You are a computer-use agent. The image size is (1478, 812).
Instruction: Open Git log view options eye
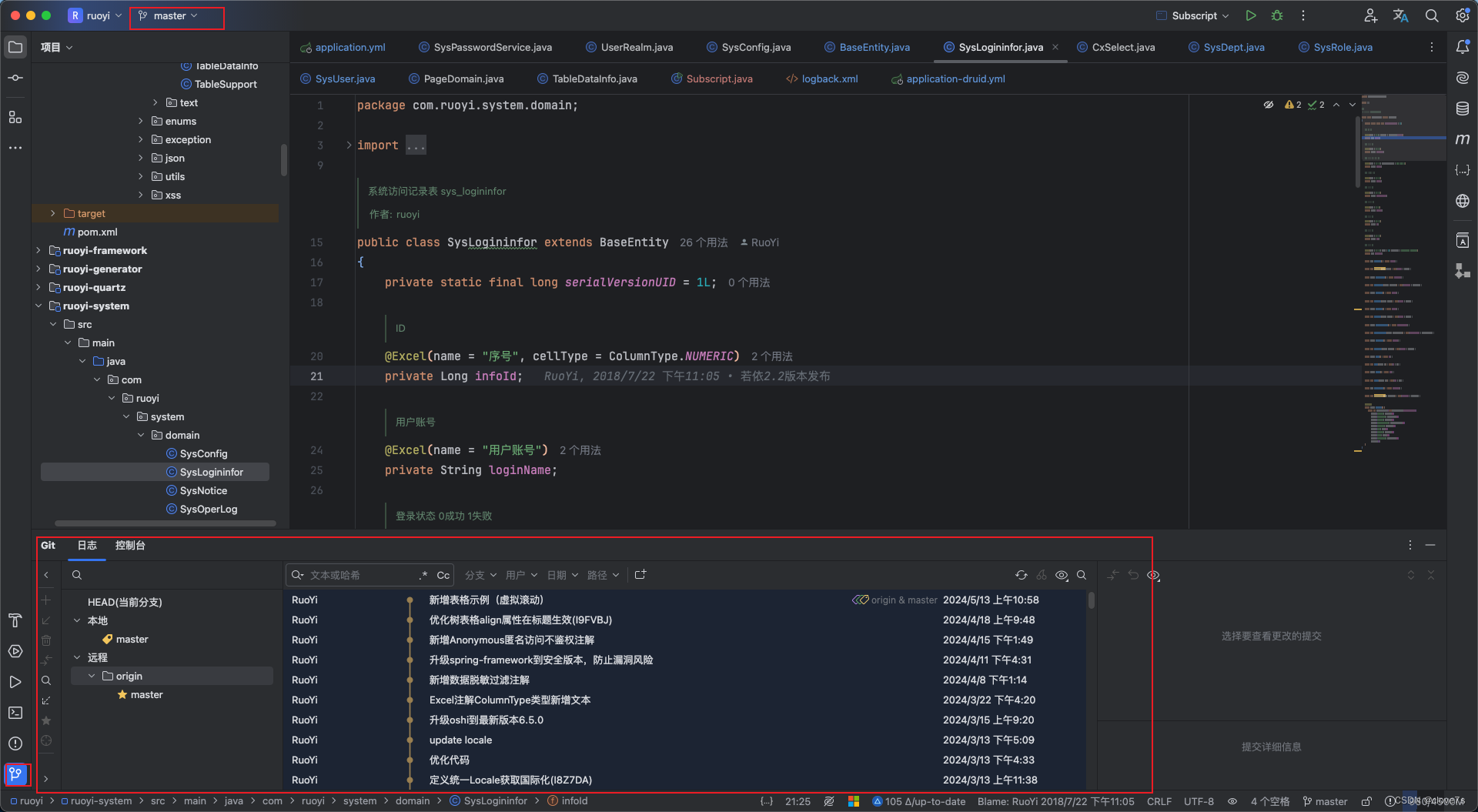[1062, 575]
